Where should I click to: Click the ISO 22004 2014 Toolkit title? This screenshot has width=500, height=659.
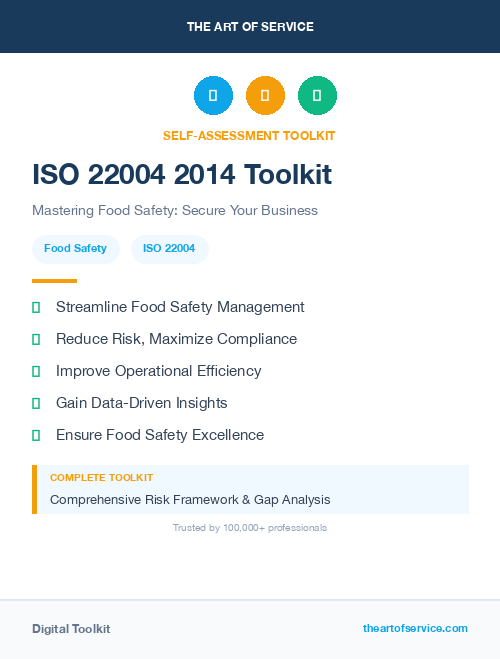182,174
